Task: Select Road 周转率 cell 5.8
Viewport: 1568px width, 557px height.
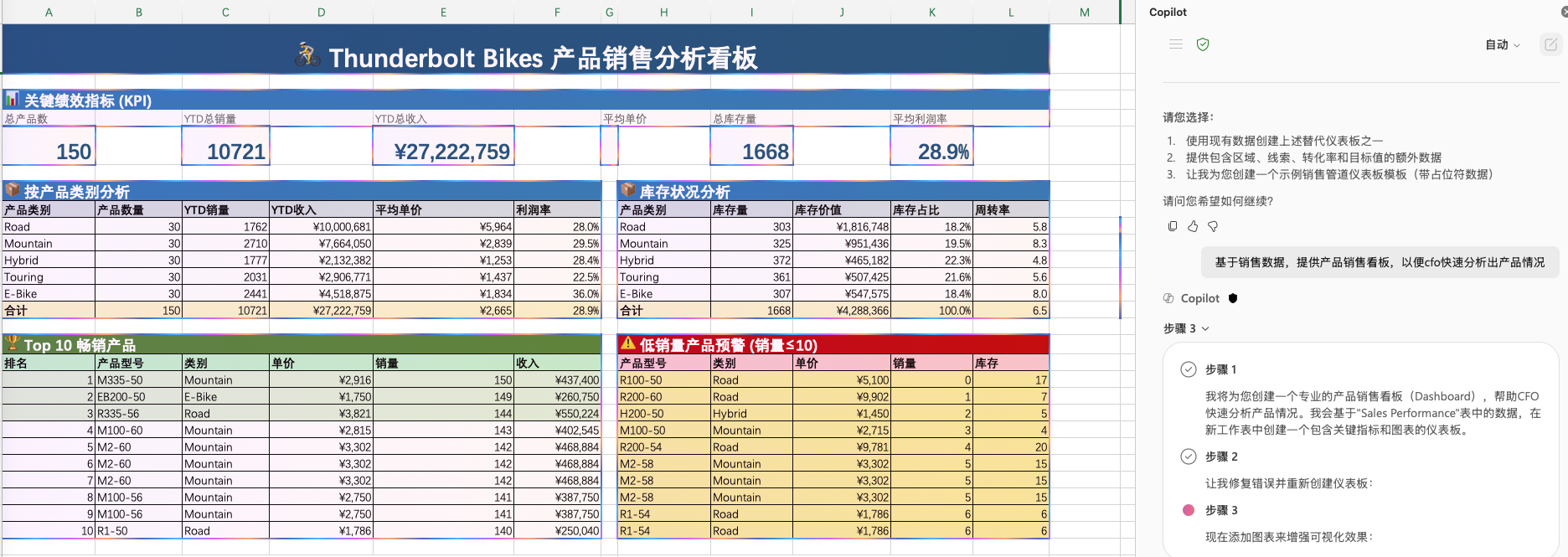Action: coord(1011,227)
